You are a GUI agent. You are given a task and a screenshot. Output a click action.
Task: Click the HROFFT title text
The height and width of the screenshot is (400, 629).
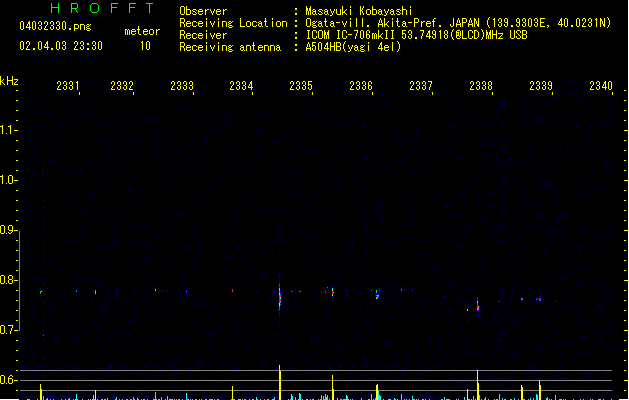click(x=103, y=8)
